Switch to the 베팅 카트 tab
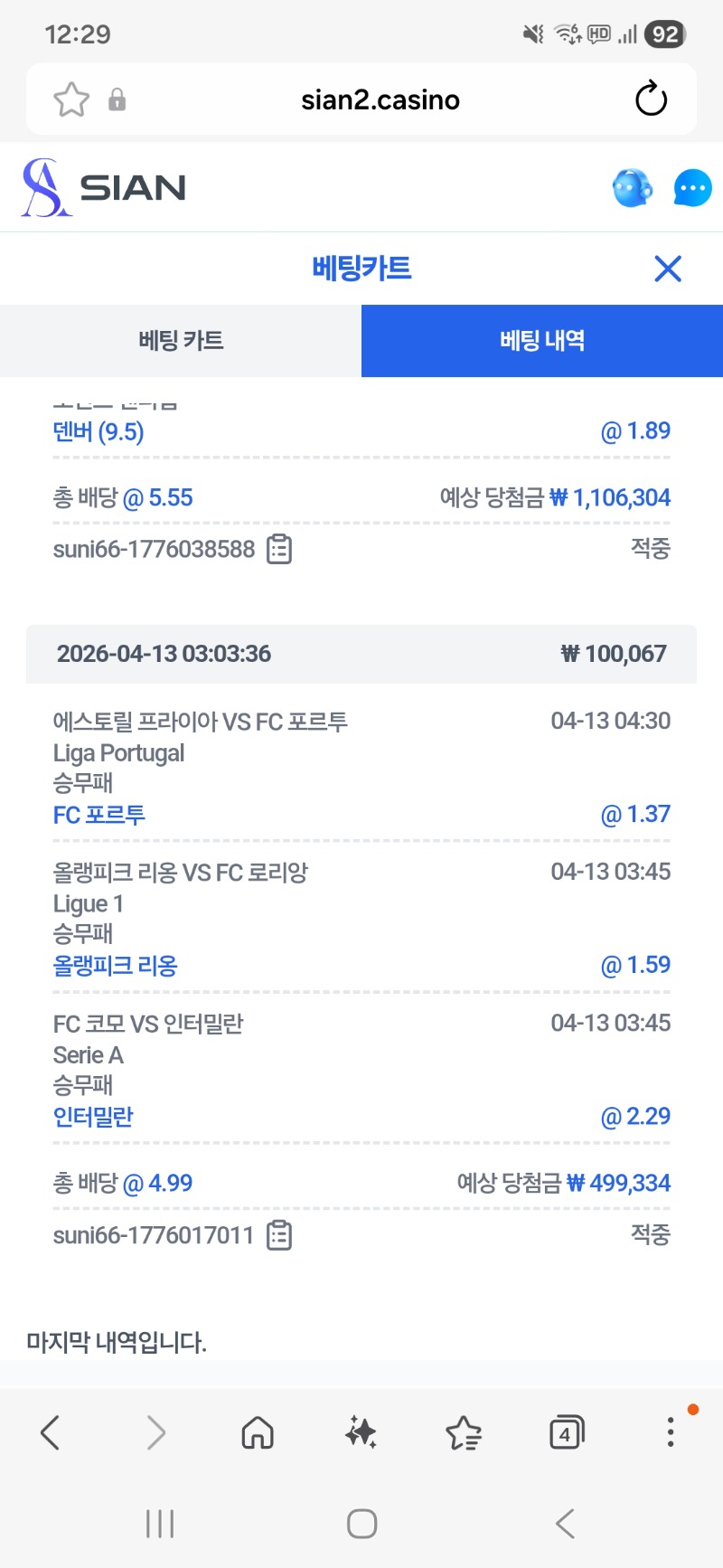Viewport: 723px width, 1568px height. click(x=181, y=341)
